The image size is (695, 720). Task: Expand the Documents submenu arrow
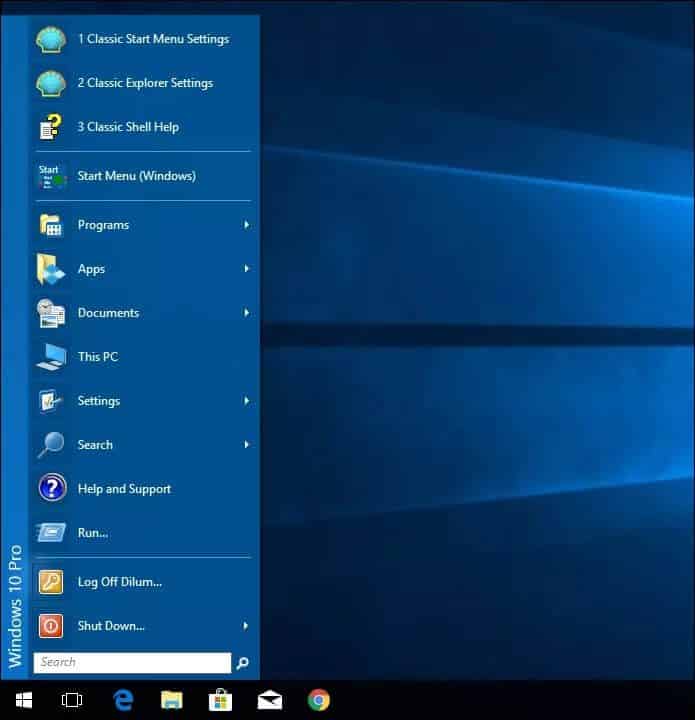247,313
